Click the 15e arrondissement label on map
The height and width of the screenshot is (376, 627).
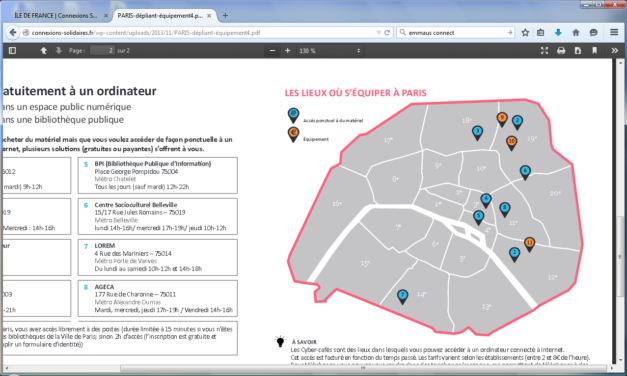click(365, 264)
